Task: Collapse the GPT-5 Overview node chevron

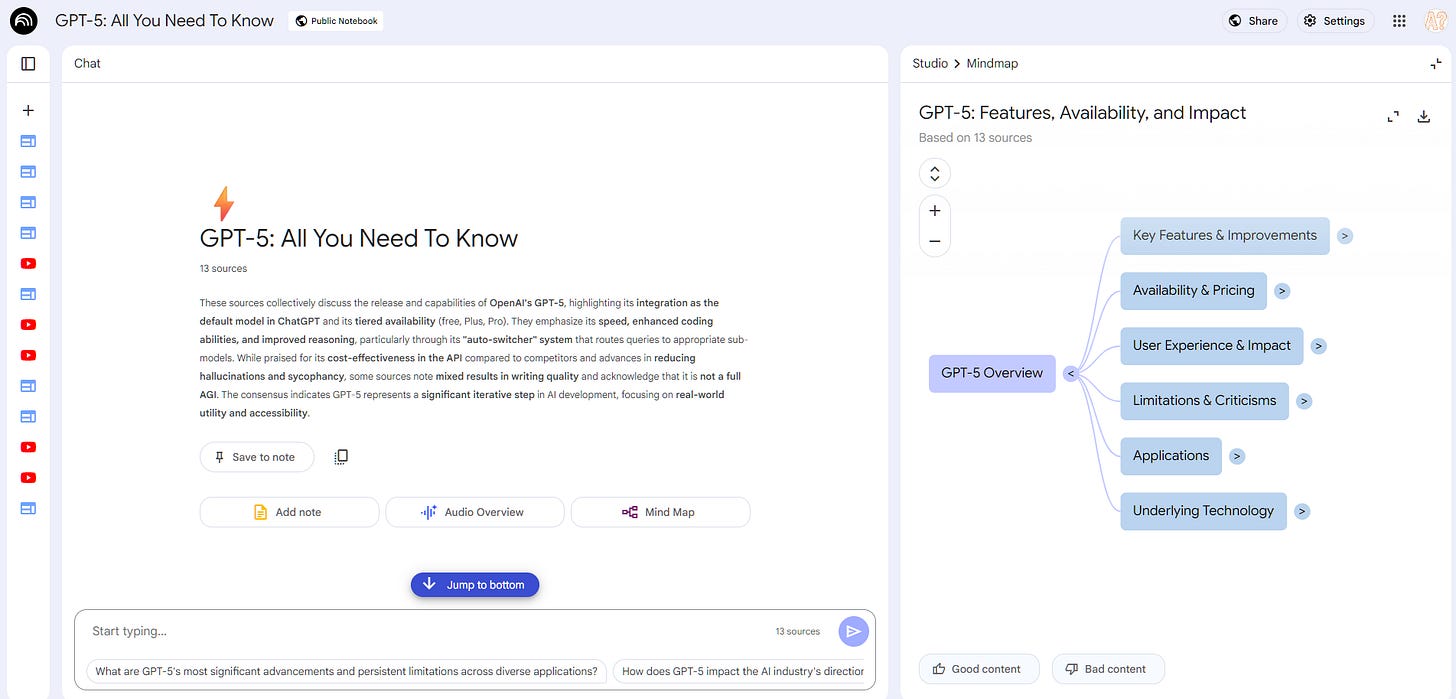Action: (x=1070, y=374)
